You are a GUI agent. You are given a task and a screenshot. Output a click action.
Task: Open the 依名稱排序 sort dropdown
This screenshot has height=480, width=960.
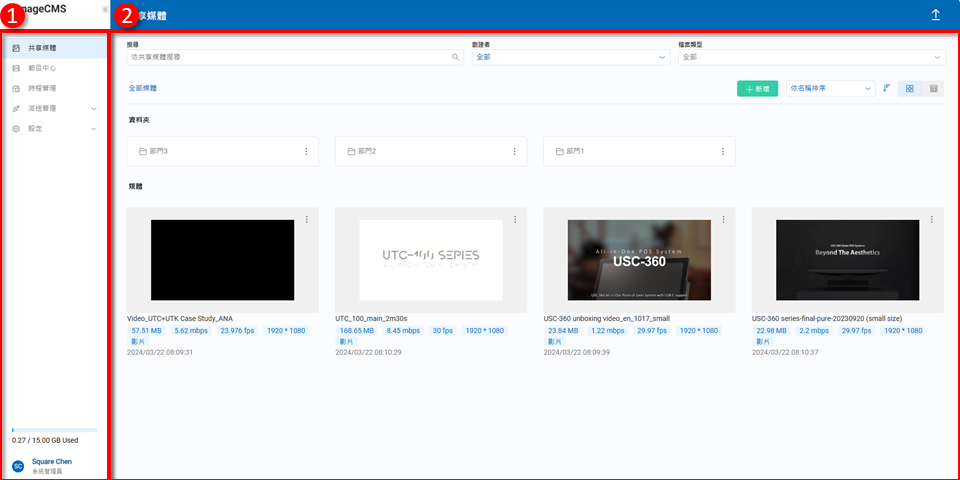pos(830,89)
